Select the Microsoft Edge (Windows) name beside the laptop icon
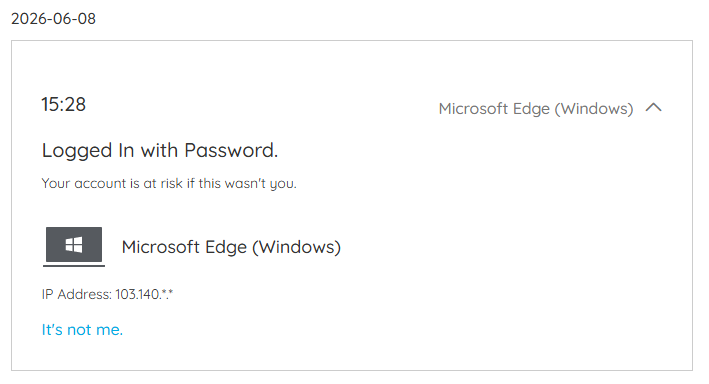Image resolution: width=709 pixels, height=384 pixels. (231, 247)
